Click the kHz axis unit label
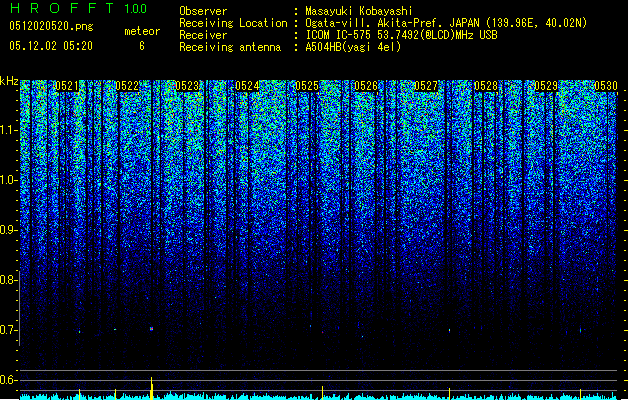629x400 pixels. pyautogui.click(x=9, y=81)
